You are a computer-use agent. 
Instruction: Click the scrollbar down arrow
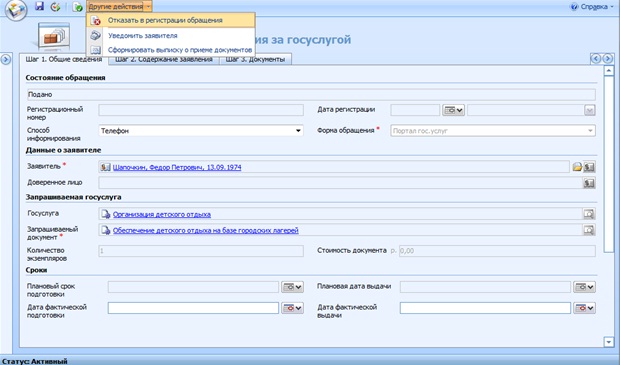click(x=609, y=342)
